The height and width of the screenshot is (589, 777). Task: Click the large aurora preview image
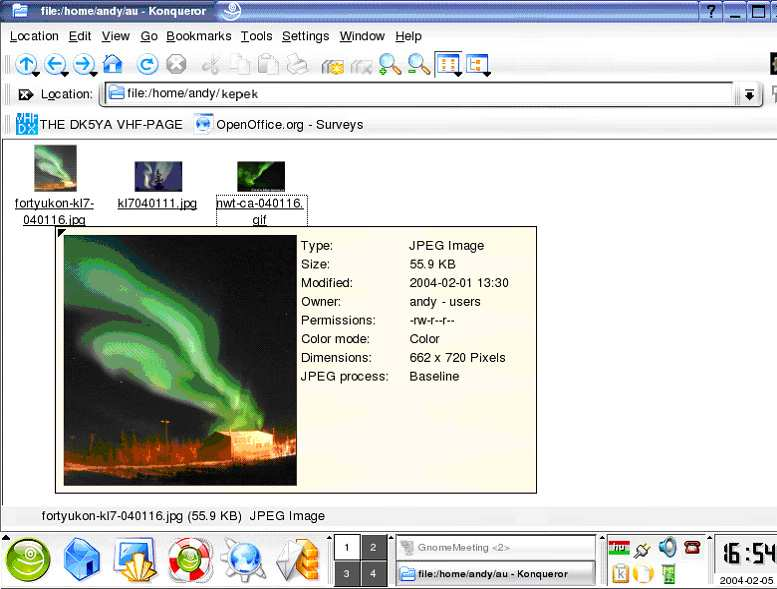click(180, 360)
